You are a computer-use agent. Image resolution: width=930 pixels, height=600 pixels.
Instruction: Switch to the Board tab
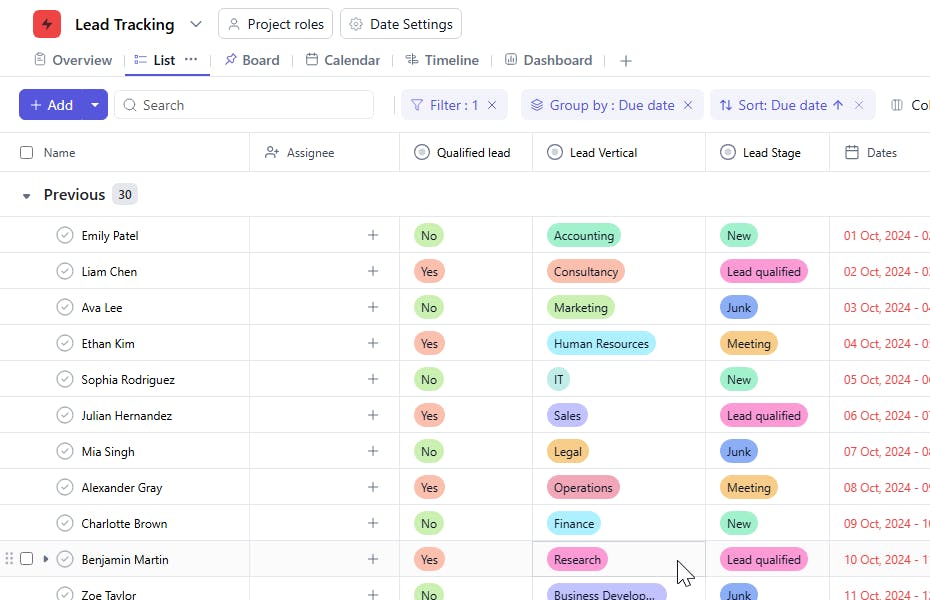251,60
